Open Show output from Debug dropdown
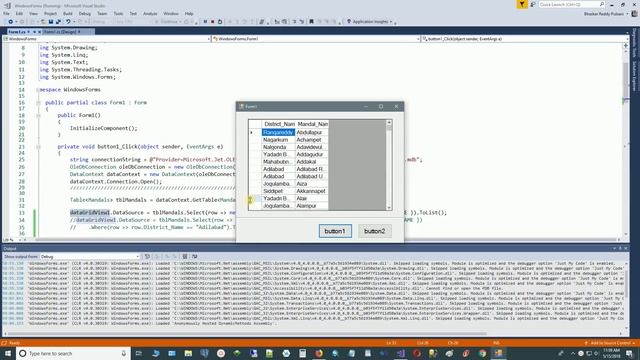This screenshot has width=640, height=360. [90, 256]
